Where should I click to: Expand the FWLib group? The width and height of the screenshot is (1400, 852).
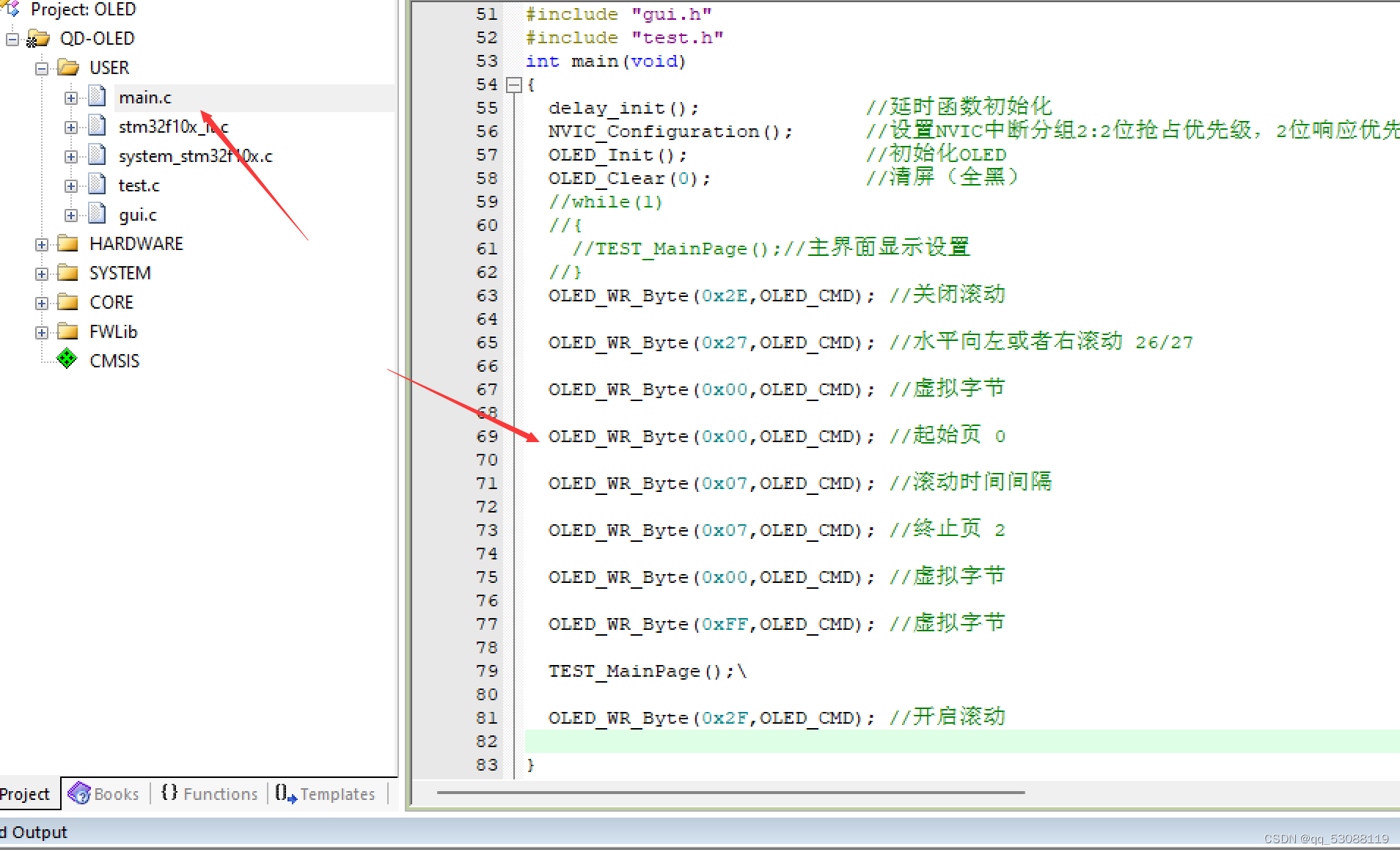coord(42,331)
